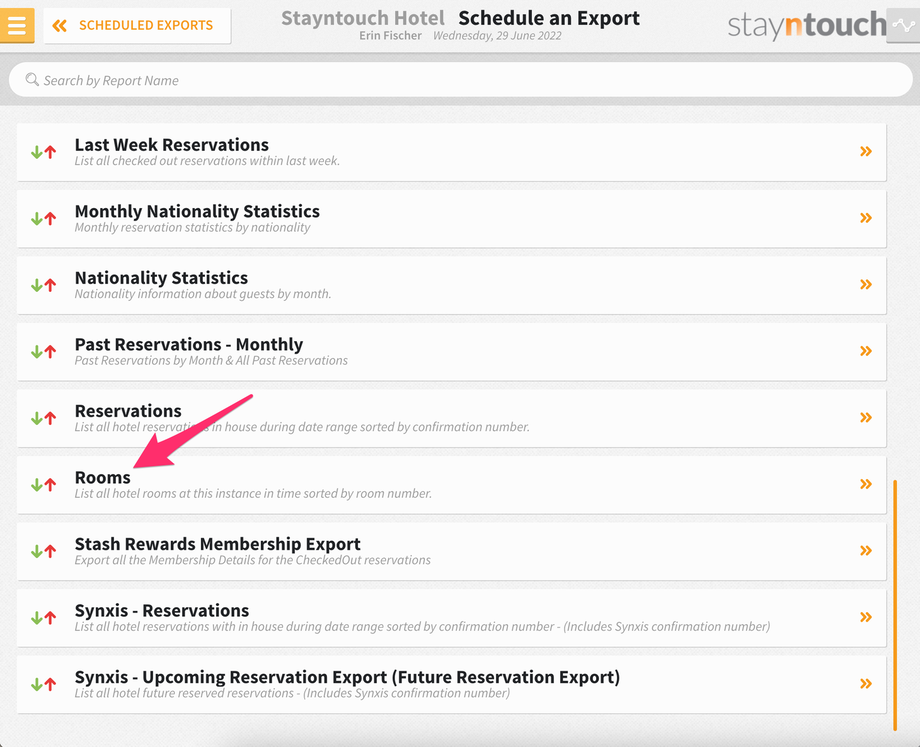Expand Last Week Reservations with its chevron
Screen dimensions: 920x747
point(865,151)
